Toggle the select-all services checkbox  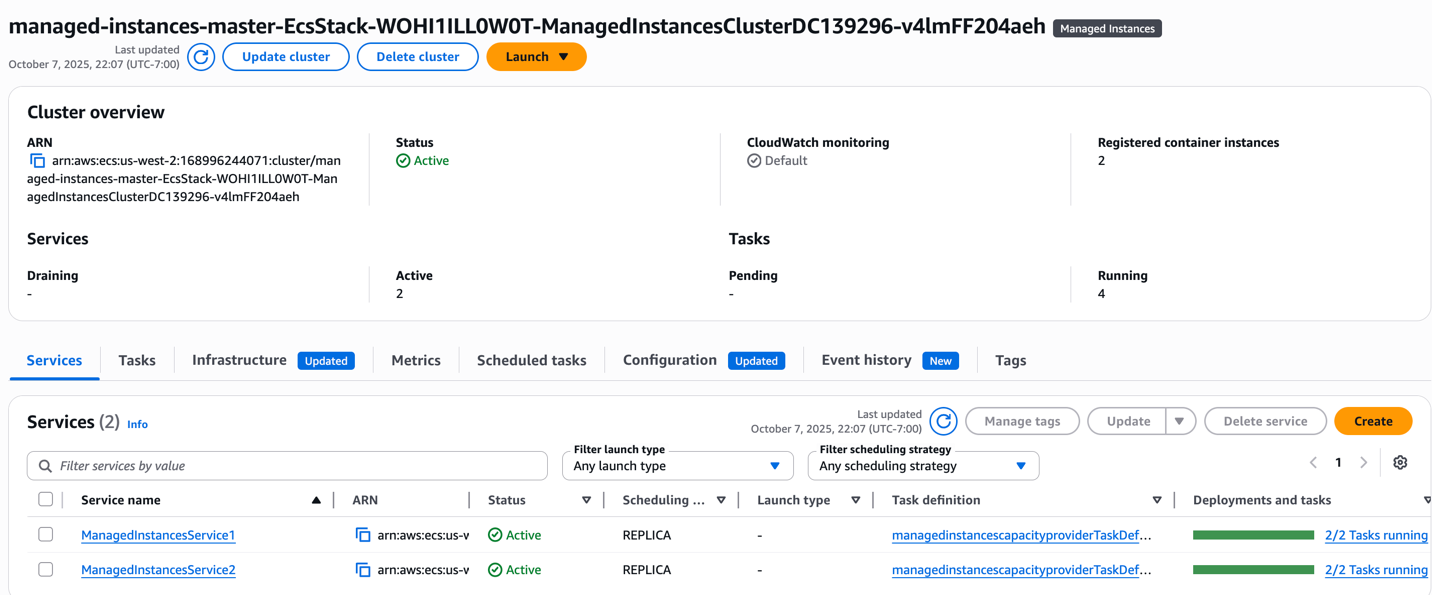tap(46, 500)
